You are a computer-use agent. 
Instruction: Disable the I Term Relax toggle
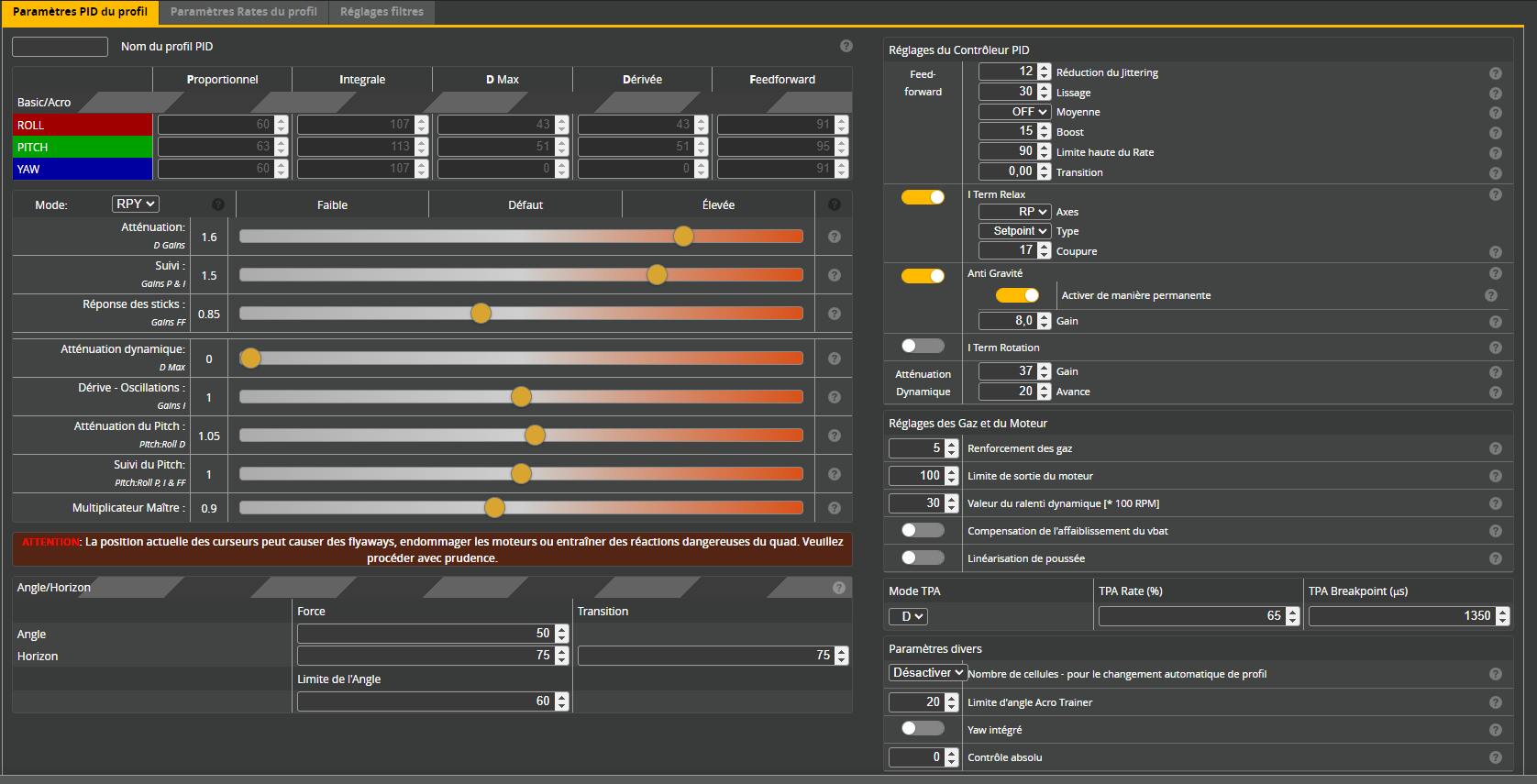tap(923, 197)
